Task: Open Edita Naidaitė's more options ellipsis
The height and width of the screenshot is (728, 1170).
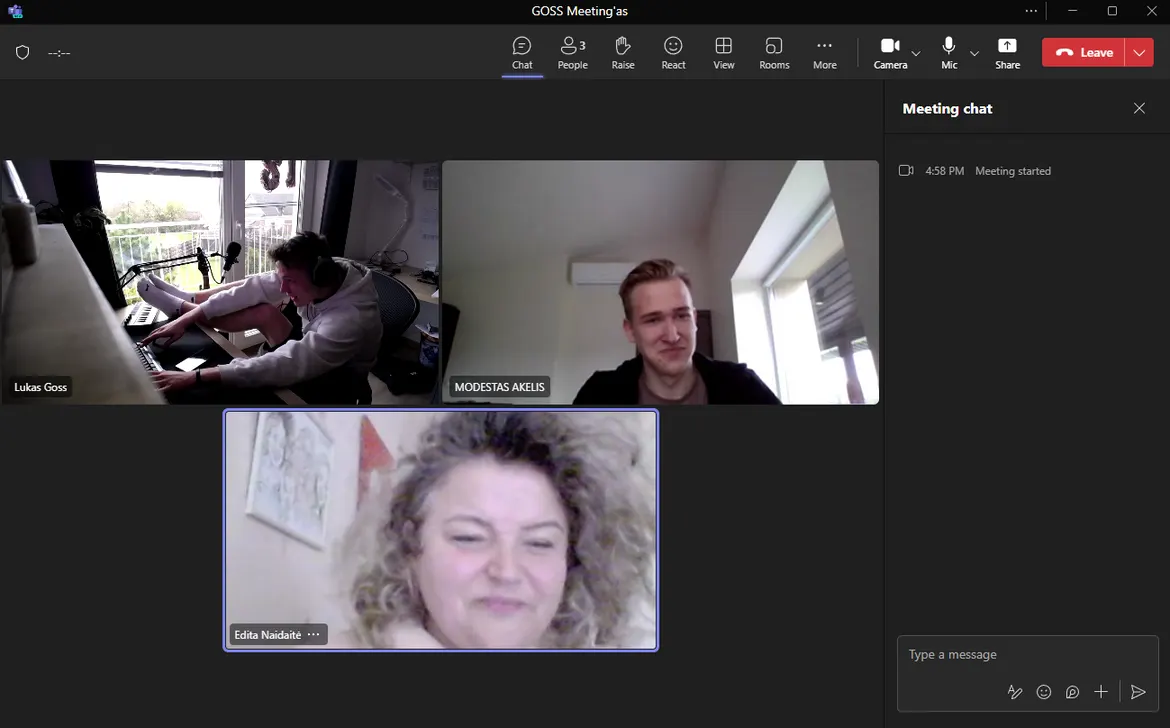Action: pyautogui.click(x=313, y=635)
